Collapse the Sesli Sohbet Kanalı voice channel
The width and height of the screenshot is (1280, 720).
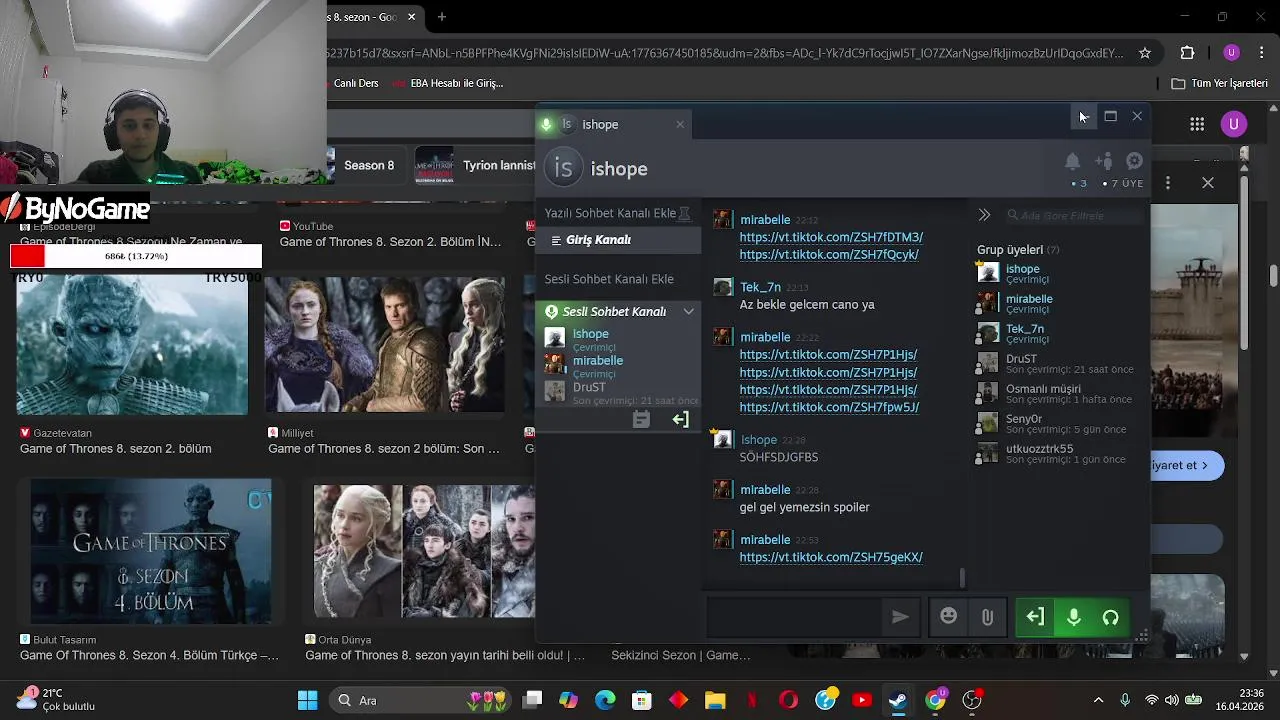(x=688, y=311)
